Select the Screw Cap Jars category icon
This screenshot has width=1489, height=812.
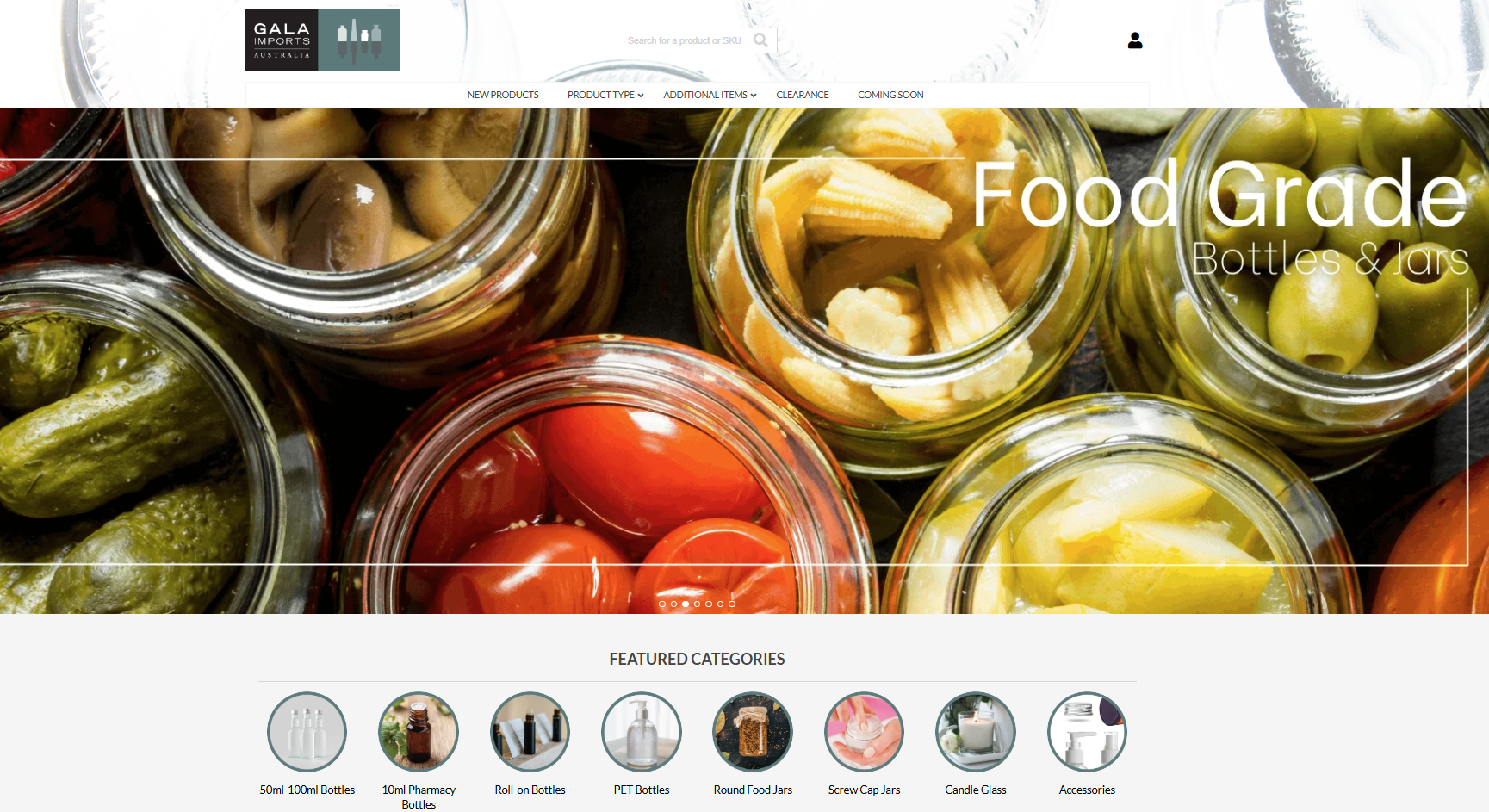point(864,732)
